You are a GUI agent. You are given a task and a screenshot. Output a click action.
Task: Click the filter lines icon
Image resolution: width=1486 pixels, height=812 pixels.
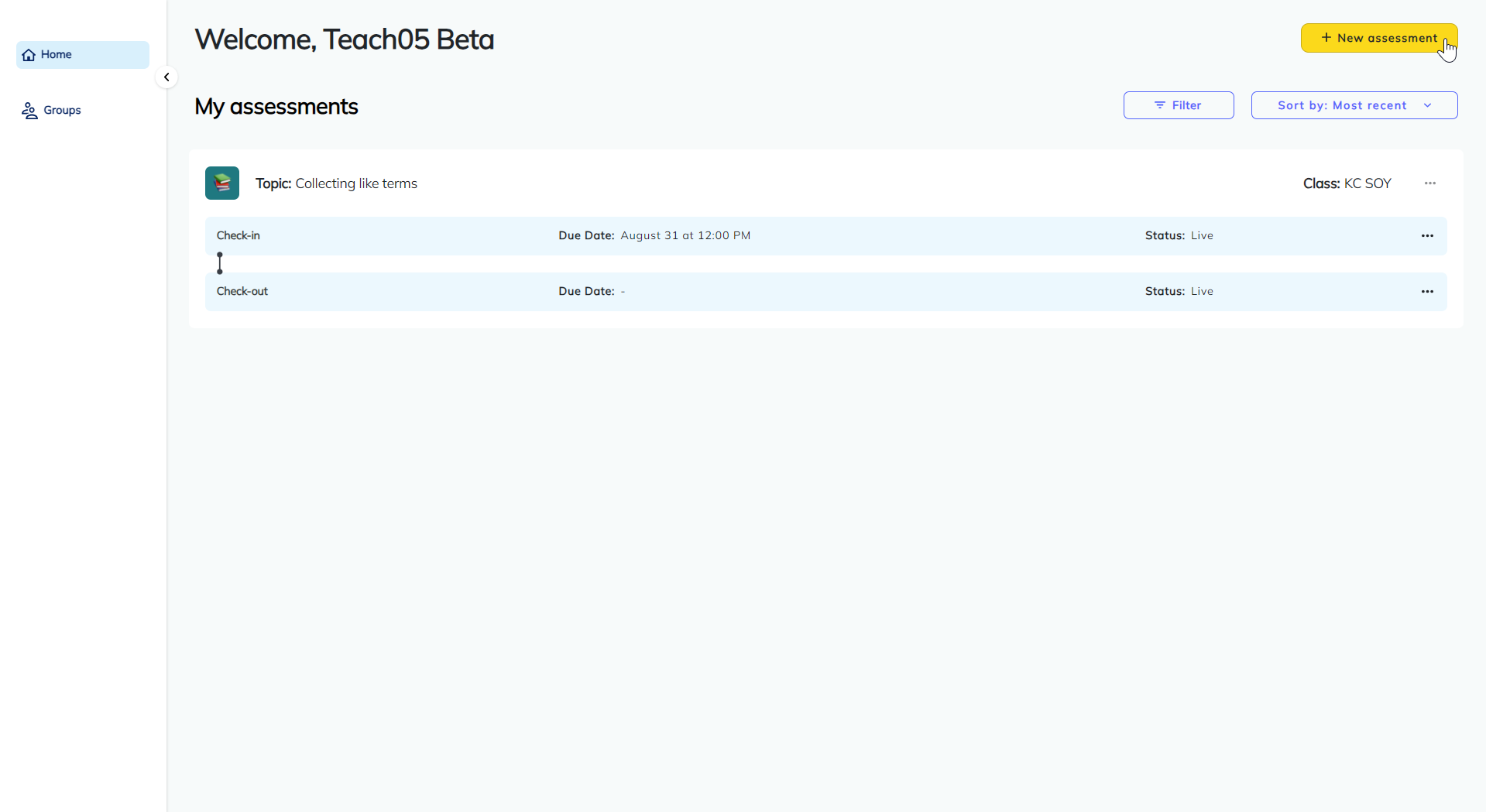point(1159,105)
